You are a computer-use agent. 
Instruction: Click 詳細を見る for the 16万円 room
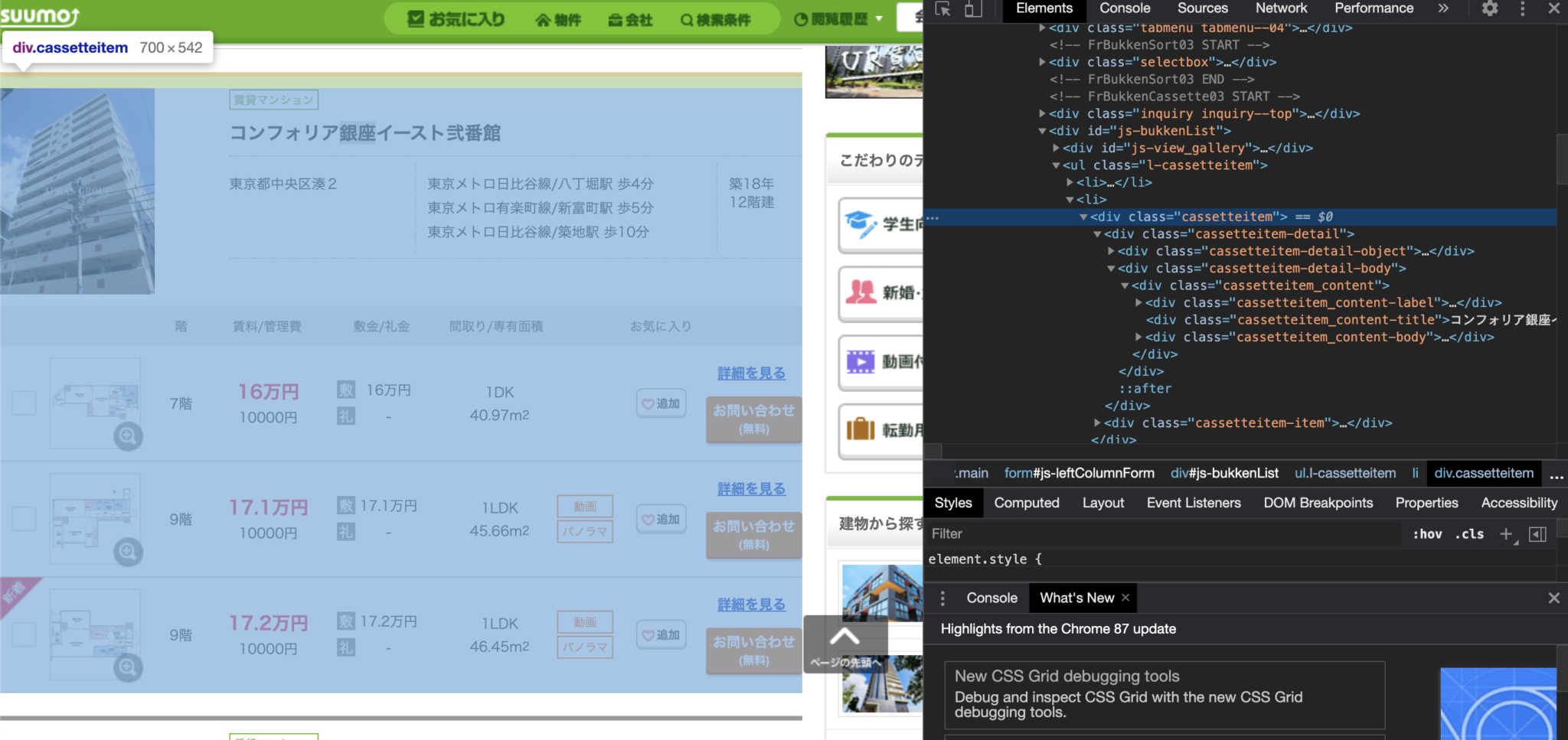[751, 373]
